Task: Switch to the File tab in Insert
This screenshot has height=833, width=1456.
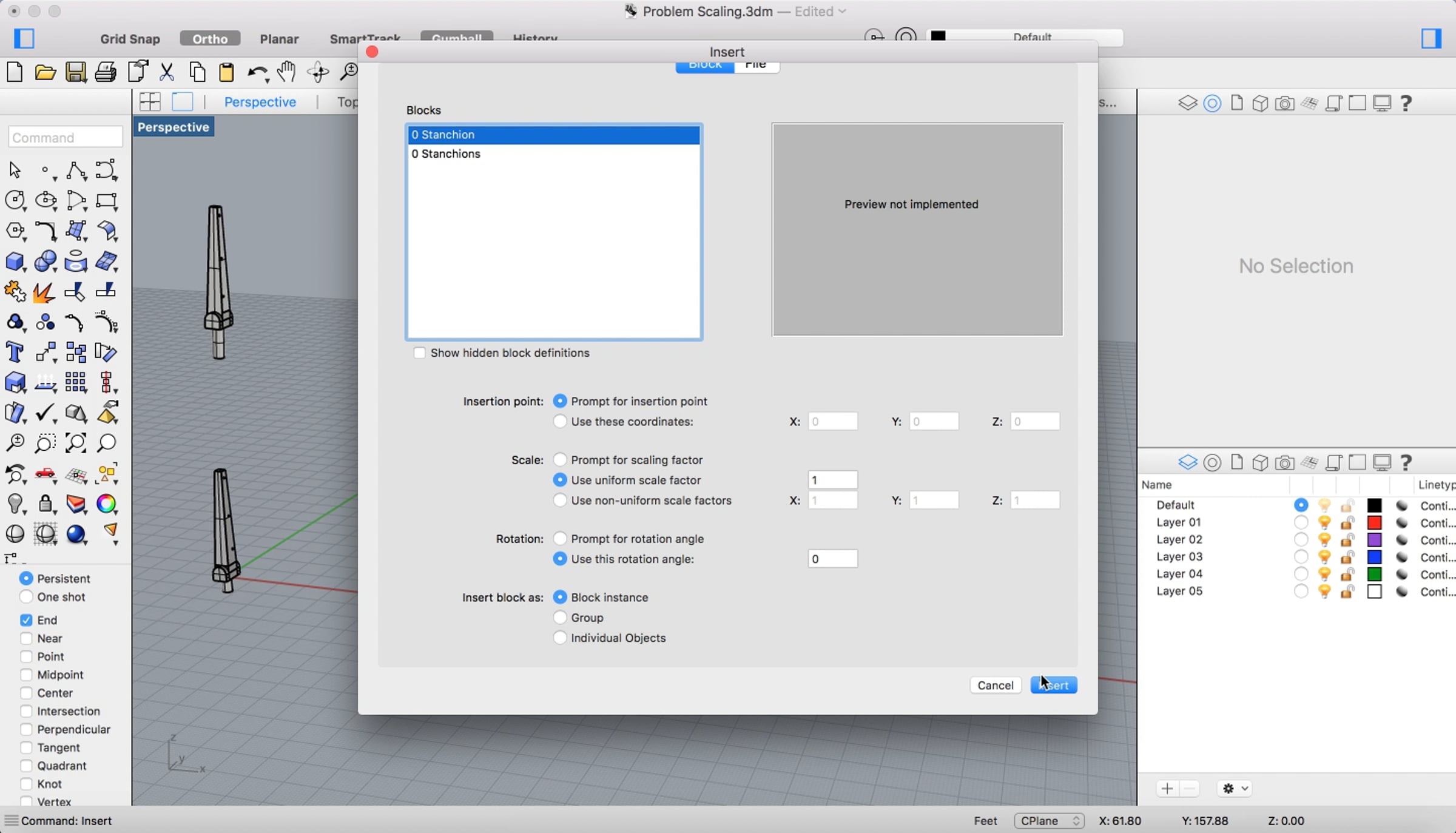Action: [x=756, y=65]
